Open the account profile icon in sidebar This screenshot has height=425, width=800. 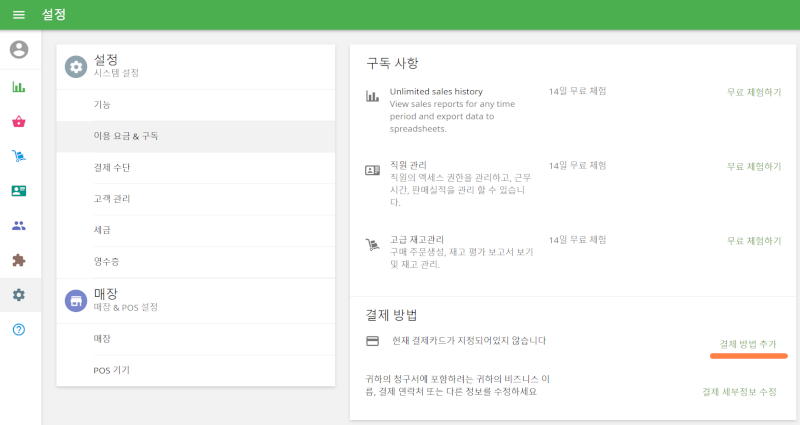click(x=19, y=49)
